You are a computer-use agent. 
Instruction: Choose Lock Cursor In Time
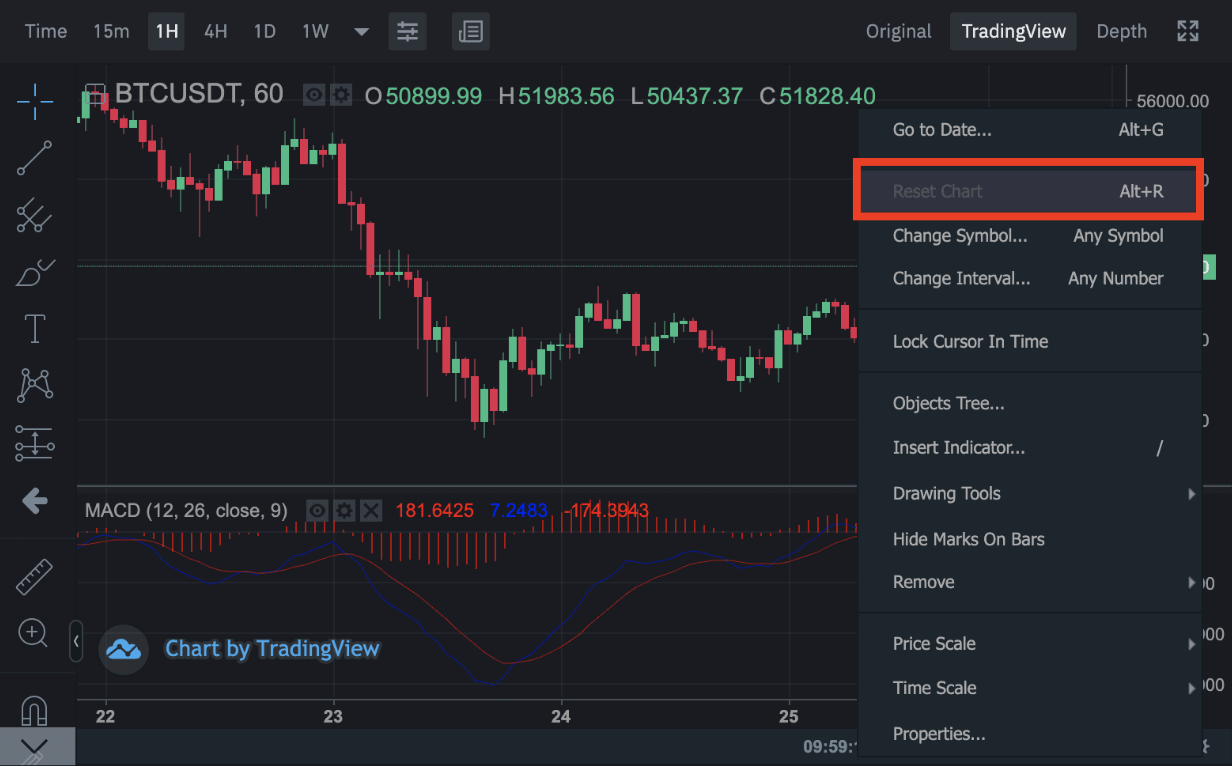click(x=1030, y=342)
